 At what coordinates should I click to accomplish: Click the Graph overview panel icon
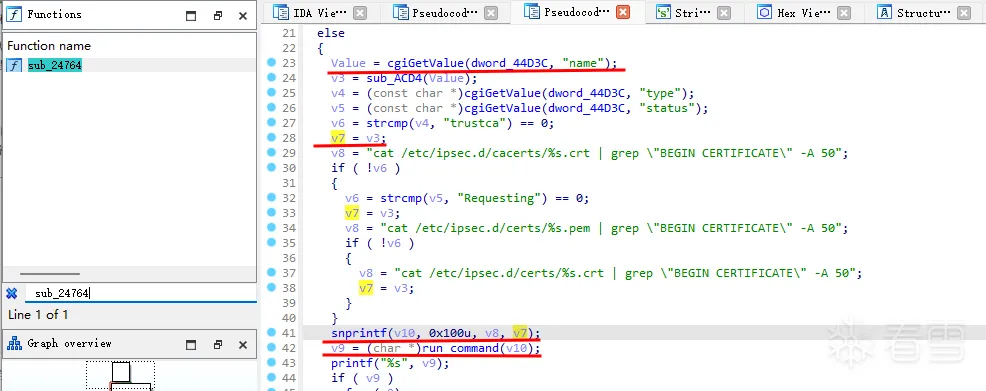click(14, 344)
